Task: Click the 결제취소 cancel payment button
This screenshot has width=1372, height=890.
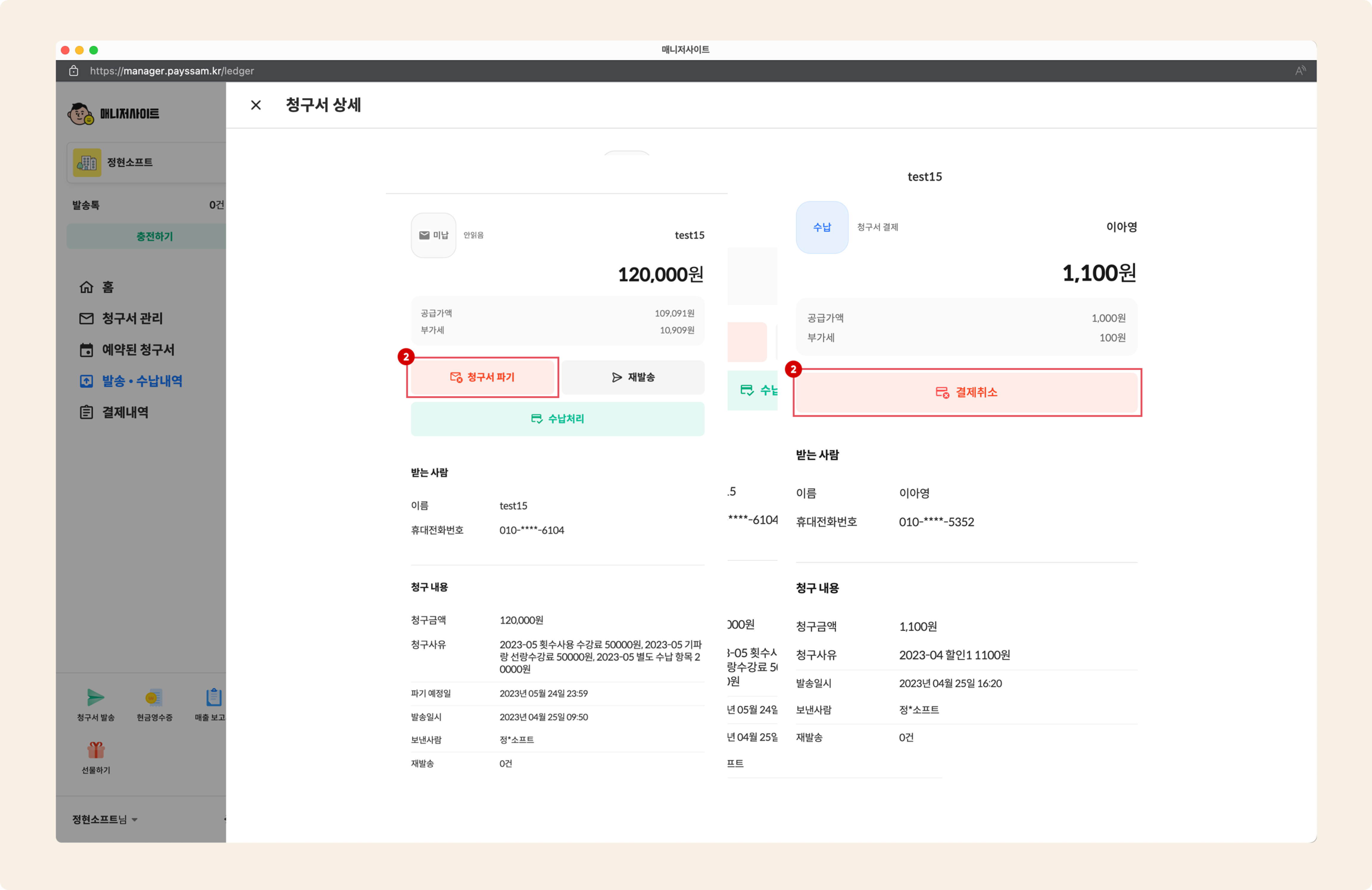Action: (x=967, y=392)
